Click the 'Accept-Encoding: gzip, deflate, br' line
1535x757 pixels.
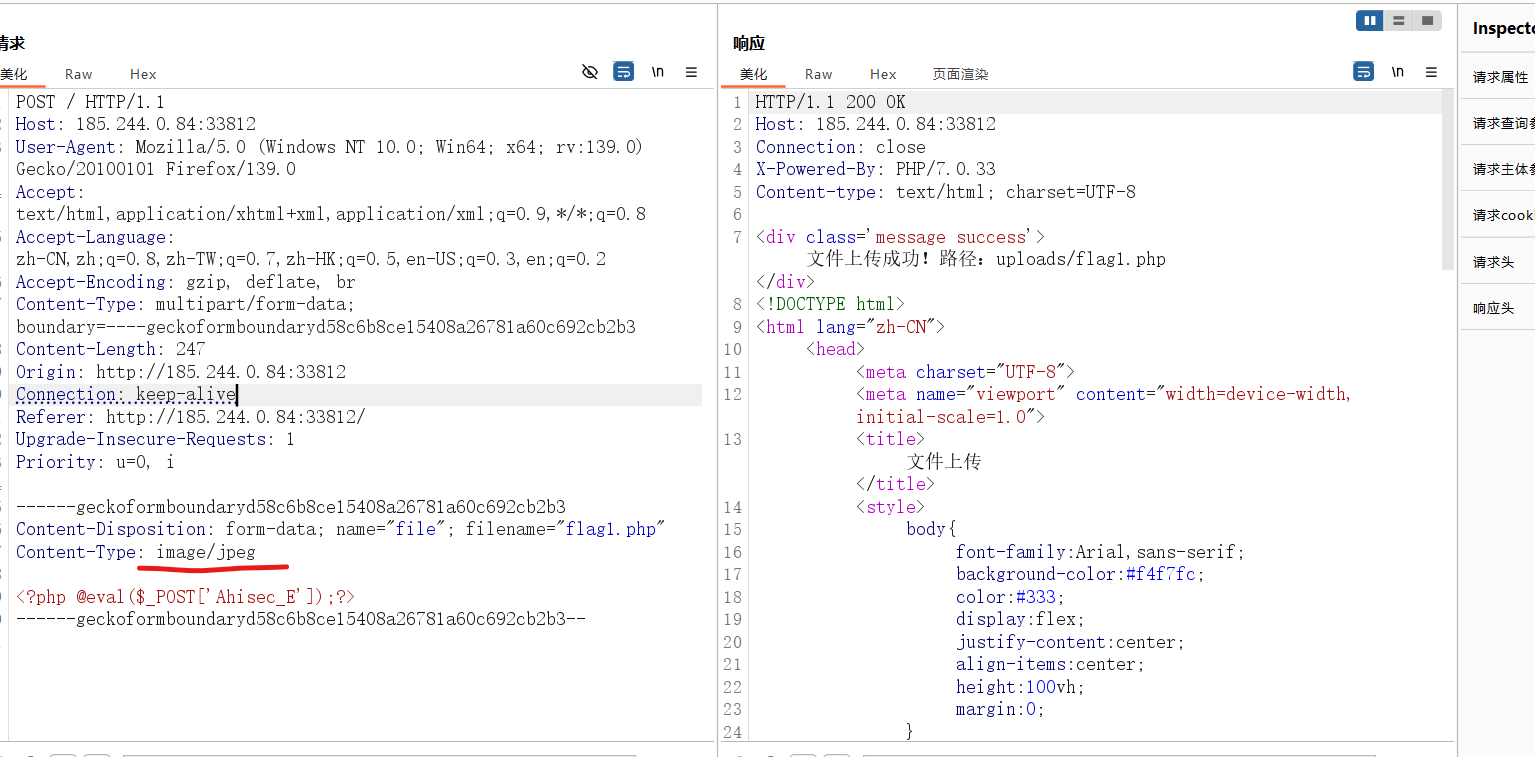coord(186,282)
